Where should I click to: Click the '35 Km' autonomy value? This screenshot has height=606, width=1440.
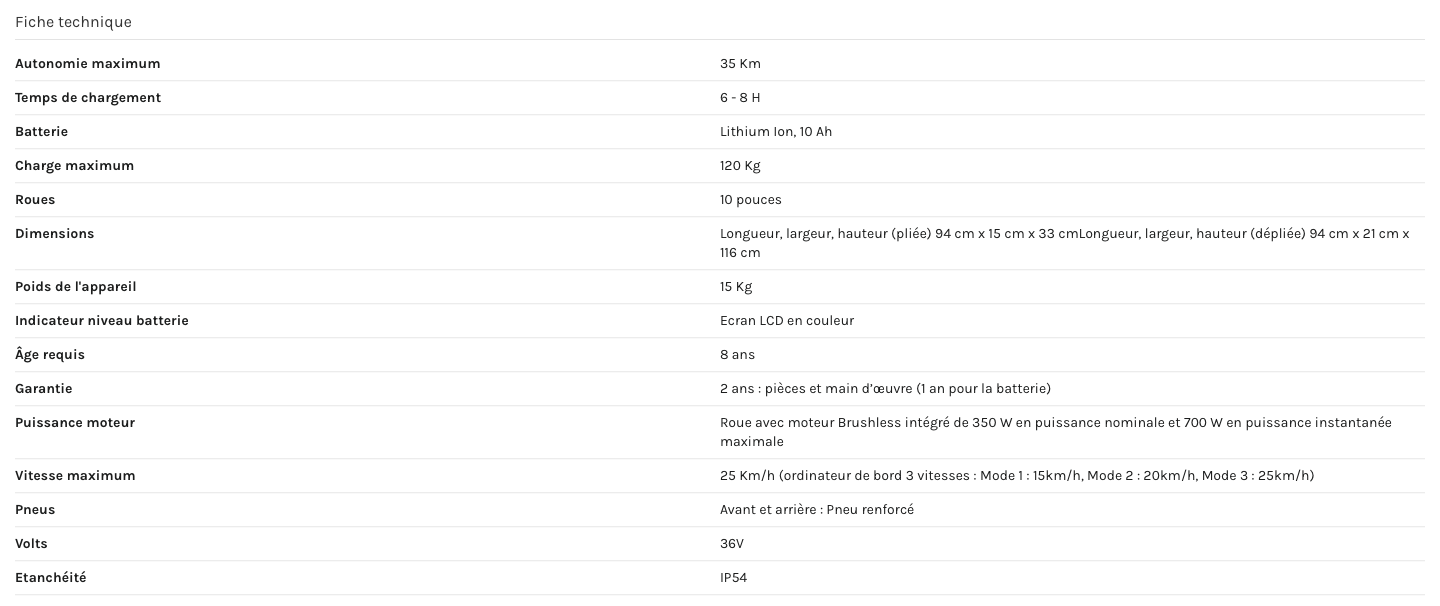pos(740,64)
